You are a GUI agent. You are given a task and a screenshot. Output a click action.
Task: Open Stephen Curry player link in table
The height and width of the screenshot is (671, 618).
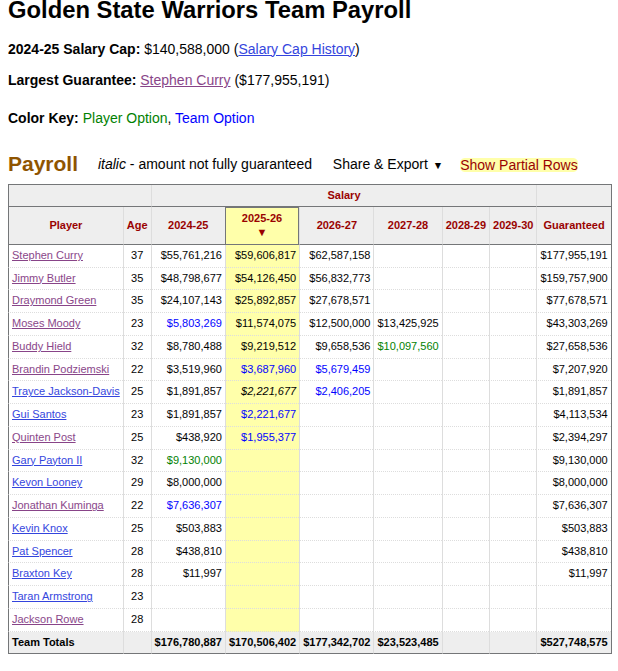(x=48, y=255)
